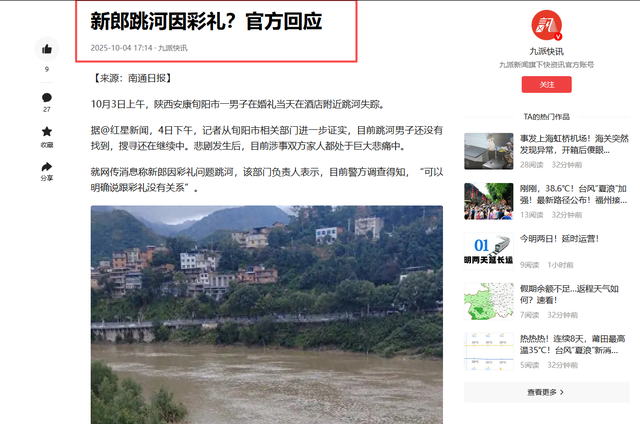Open the 九派快讯 red avatar logo
The image size is (640, 424).
[x=547, y=25]
